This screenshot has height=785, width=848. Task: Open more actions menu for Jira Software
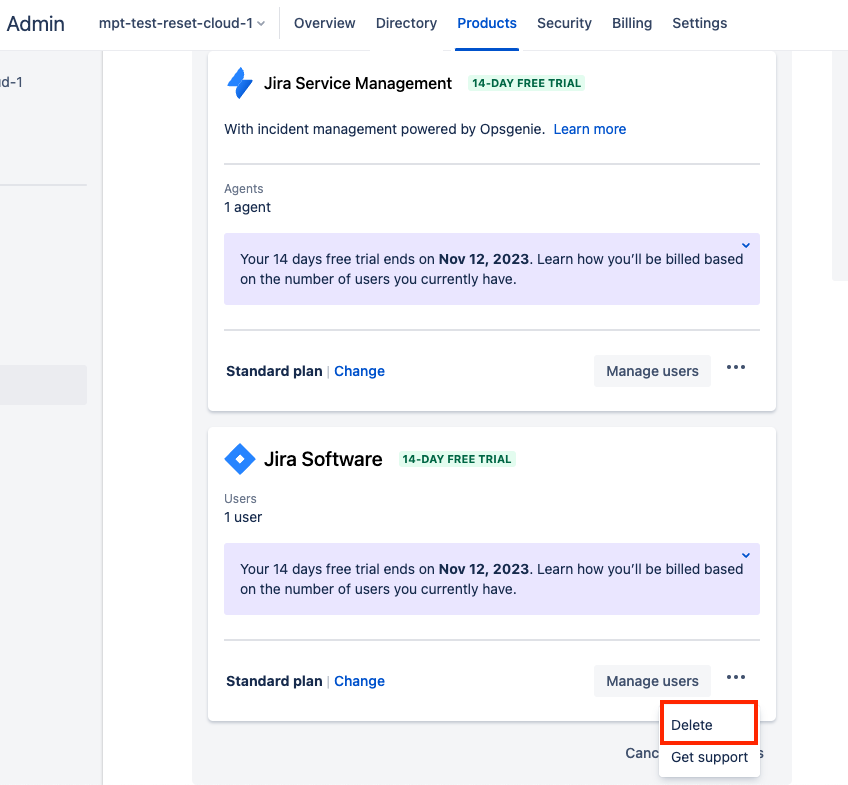736,678
